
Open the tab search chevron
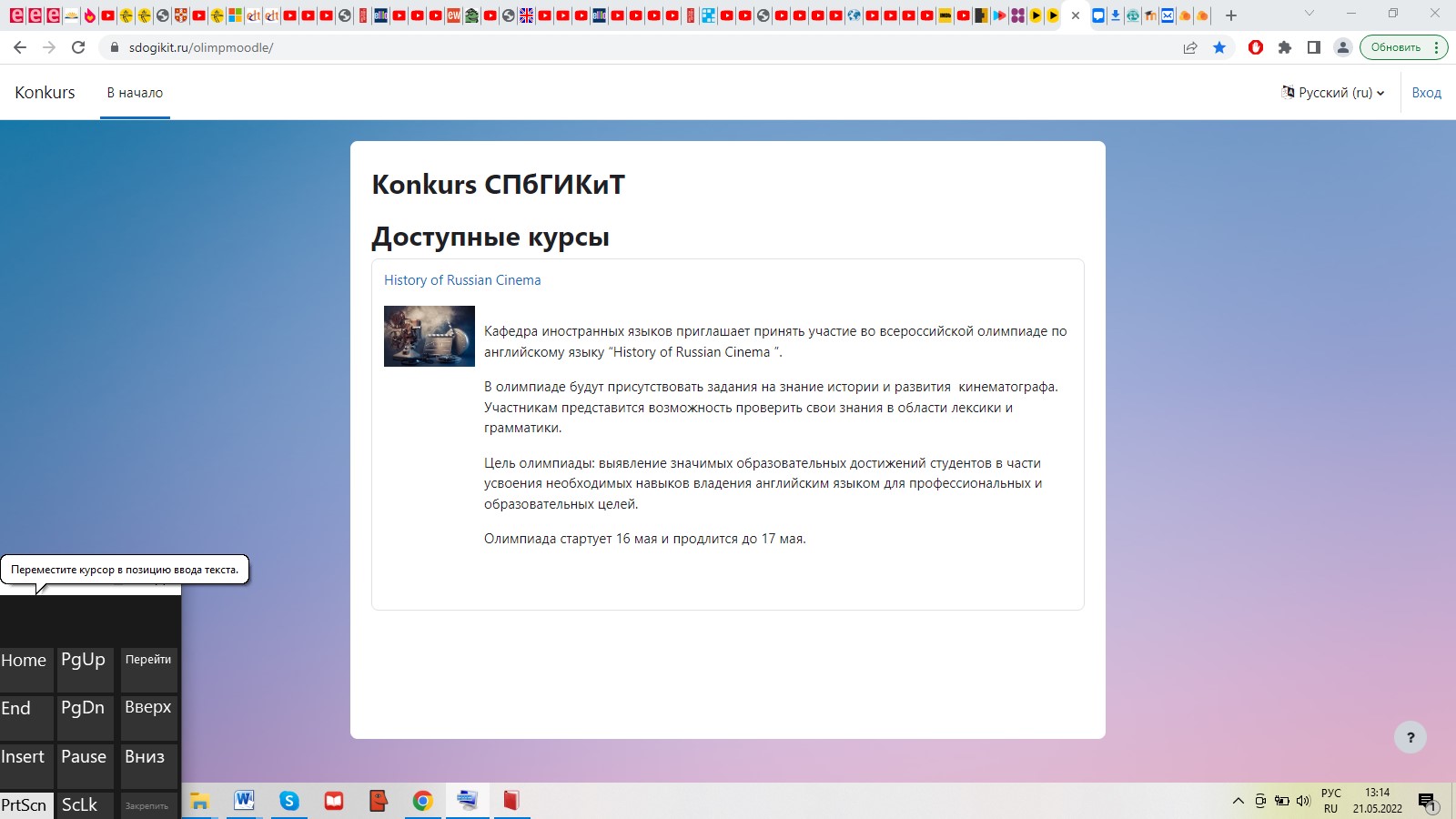(x=1309, y=14)
